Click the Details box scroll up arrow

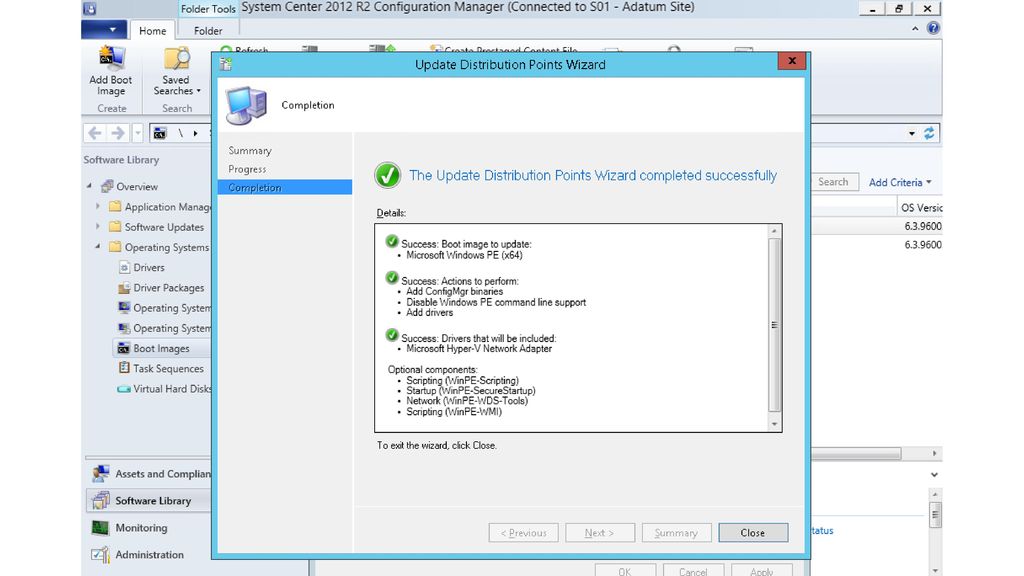775,231
